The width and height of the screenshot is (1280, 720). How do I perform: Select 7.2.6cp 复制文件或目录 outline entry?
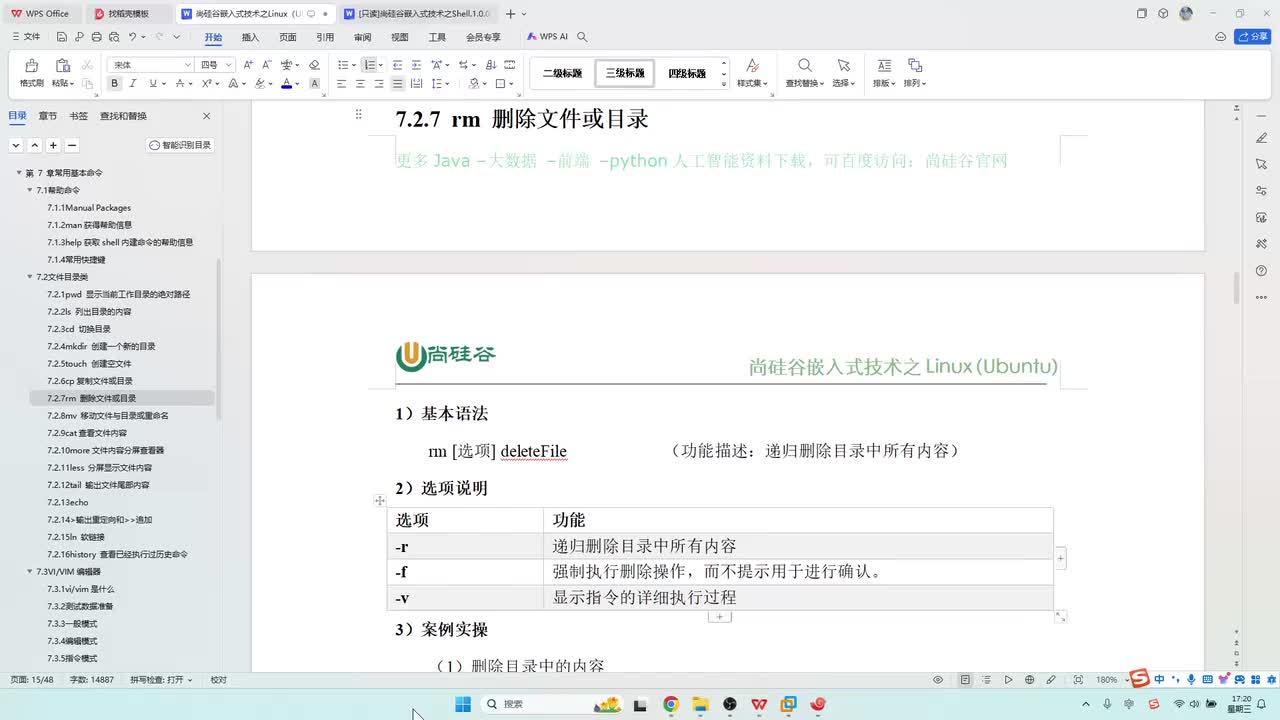(90, 381)
